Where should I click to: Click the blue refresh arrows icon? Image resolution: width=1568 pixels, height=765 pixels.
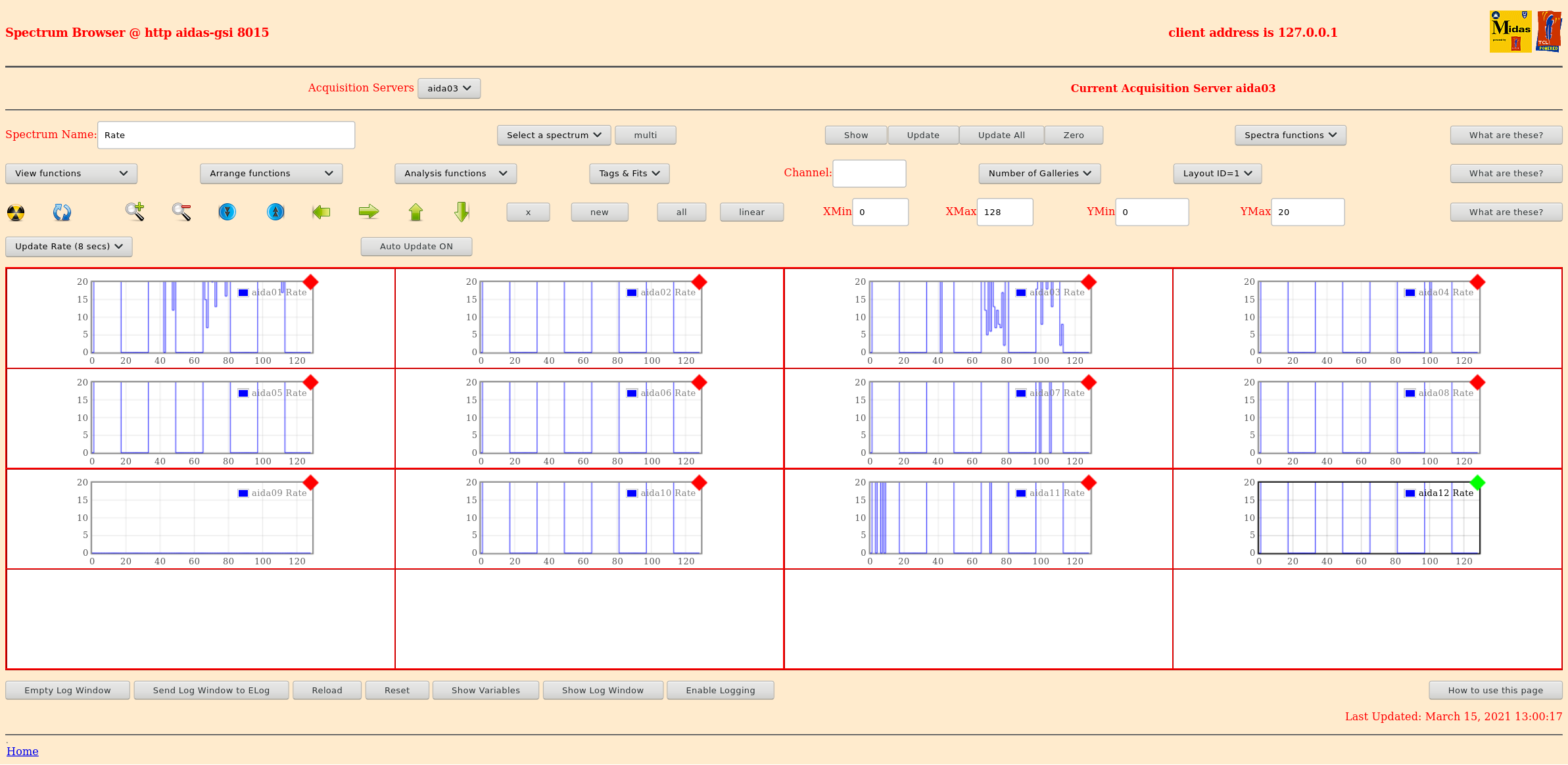[x=62, y=212]
